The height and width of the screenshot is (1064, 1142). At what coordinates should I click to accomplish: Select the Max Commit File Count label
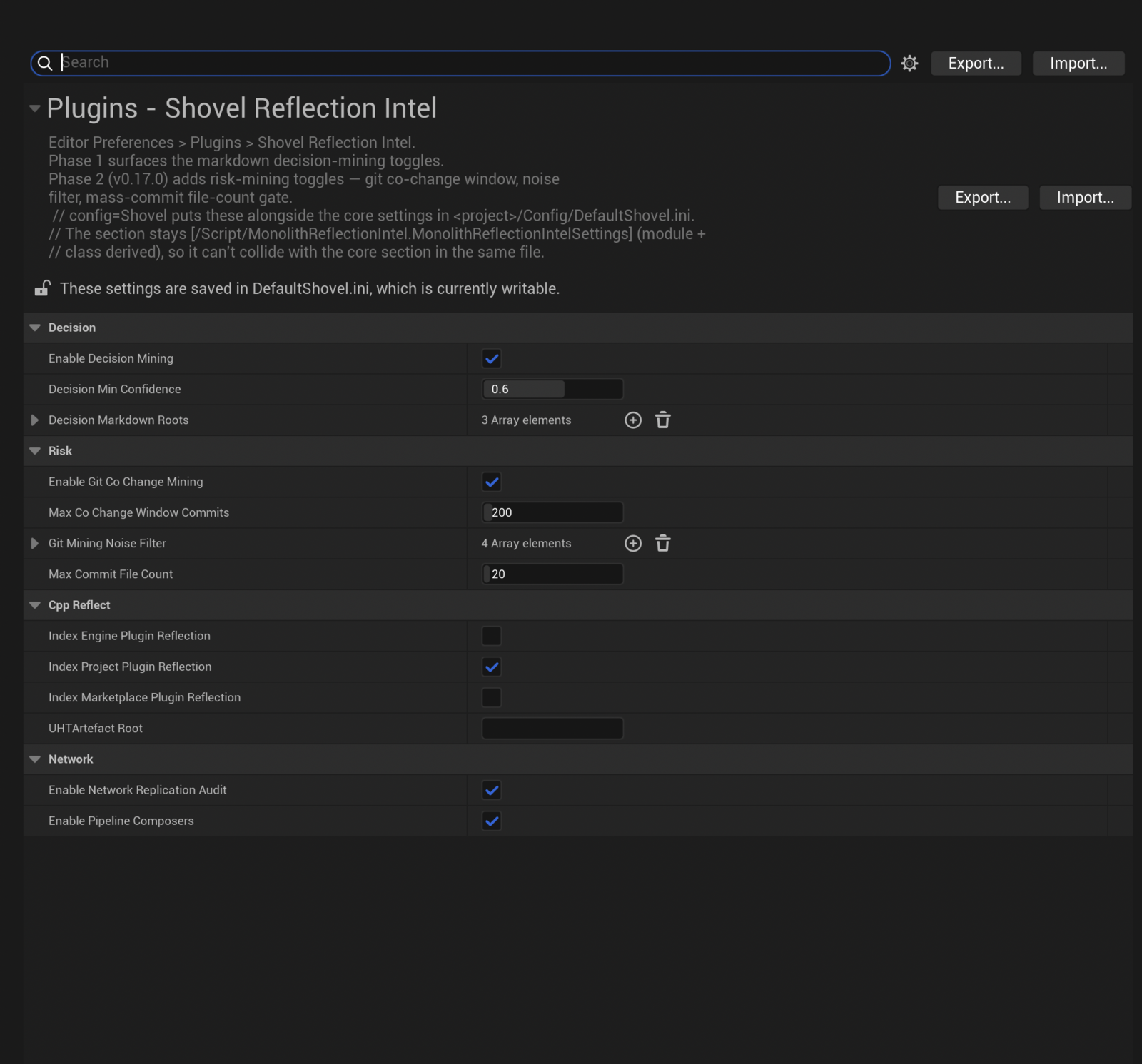pos(111,574)
